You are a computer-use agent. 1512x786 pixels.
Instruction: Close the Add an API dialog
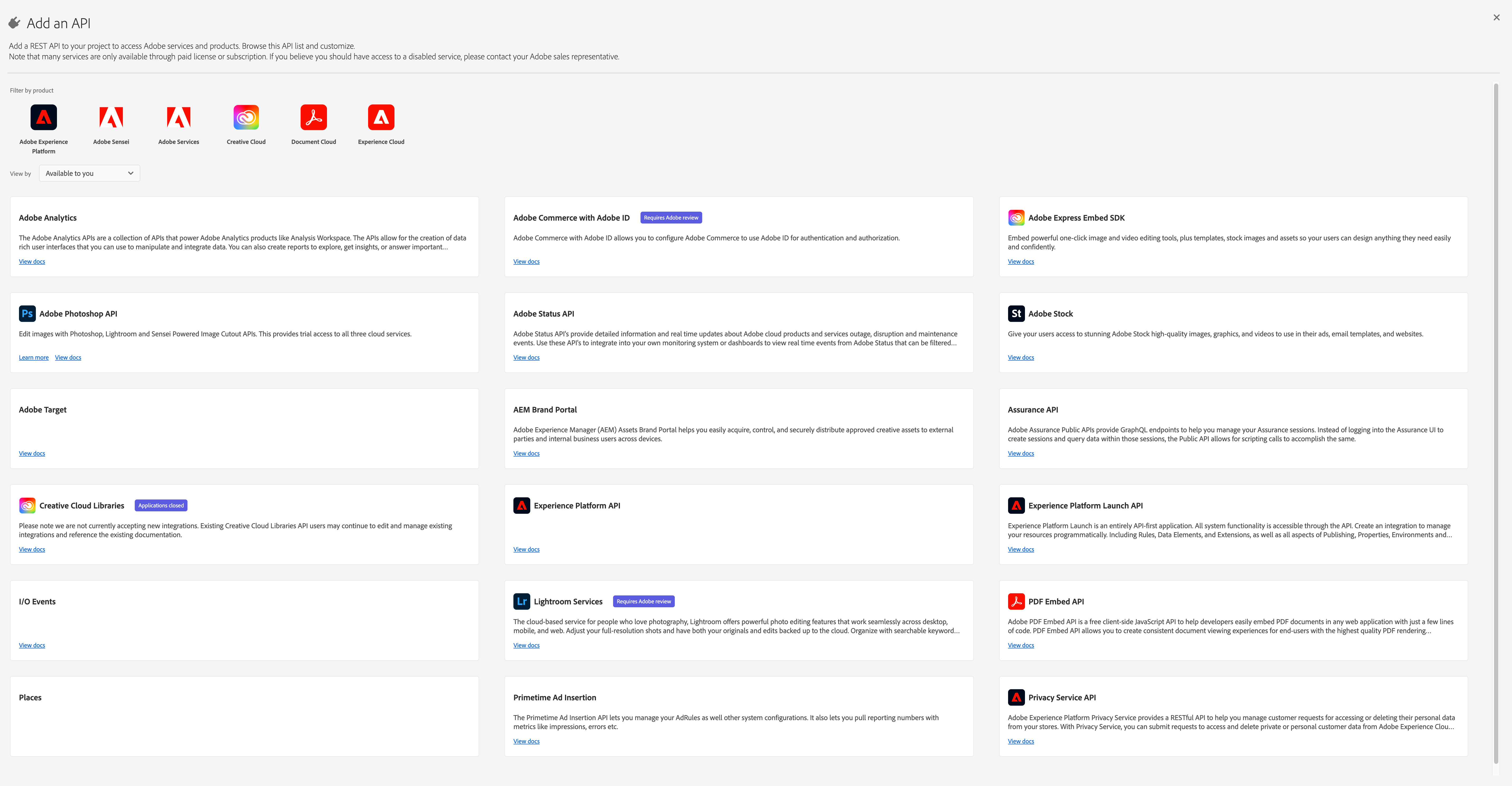[x=1496, y=18]
